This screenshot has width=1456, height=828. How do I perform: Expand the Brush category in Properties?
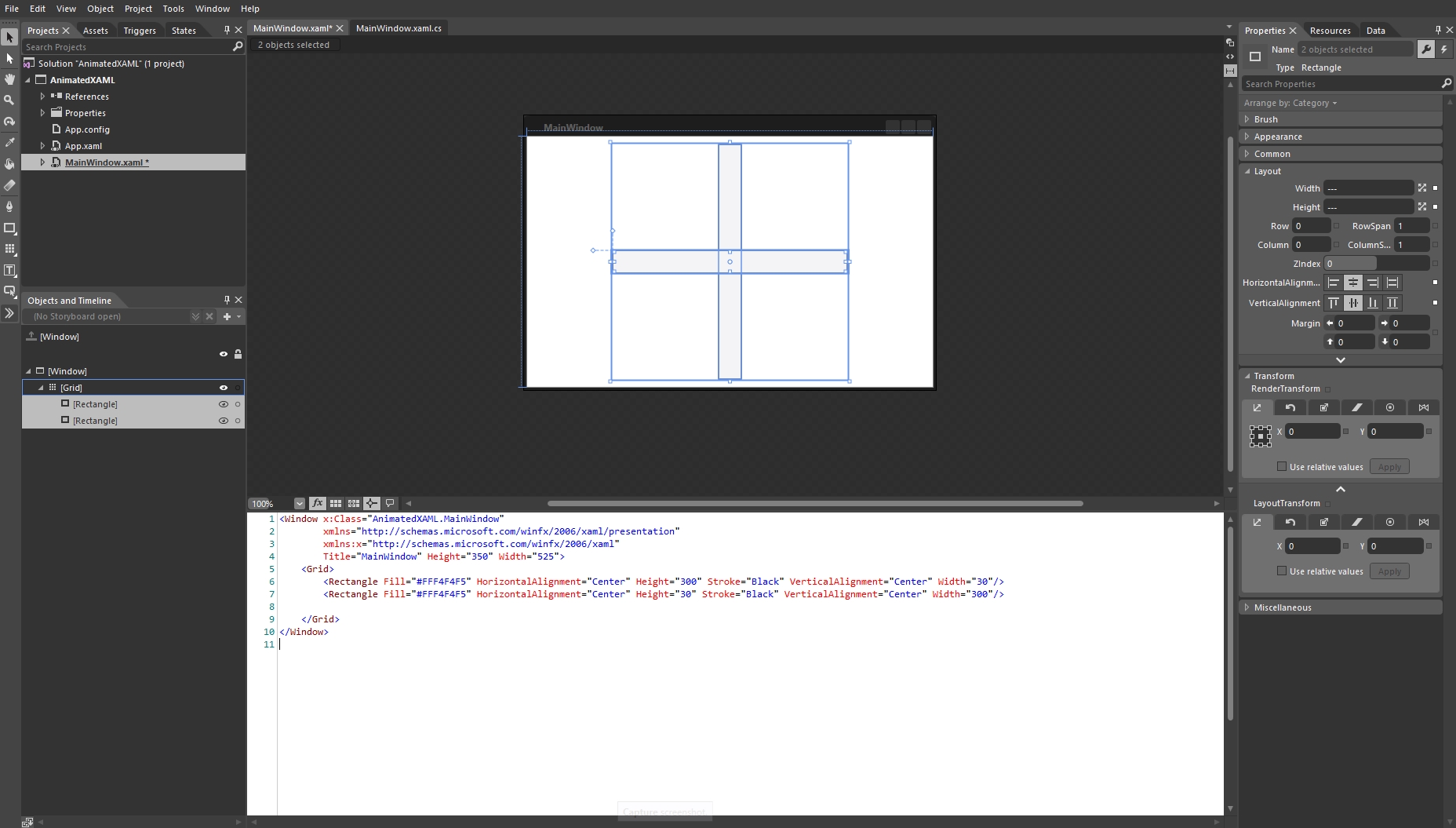point(1247,119)
